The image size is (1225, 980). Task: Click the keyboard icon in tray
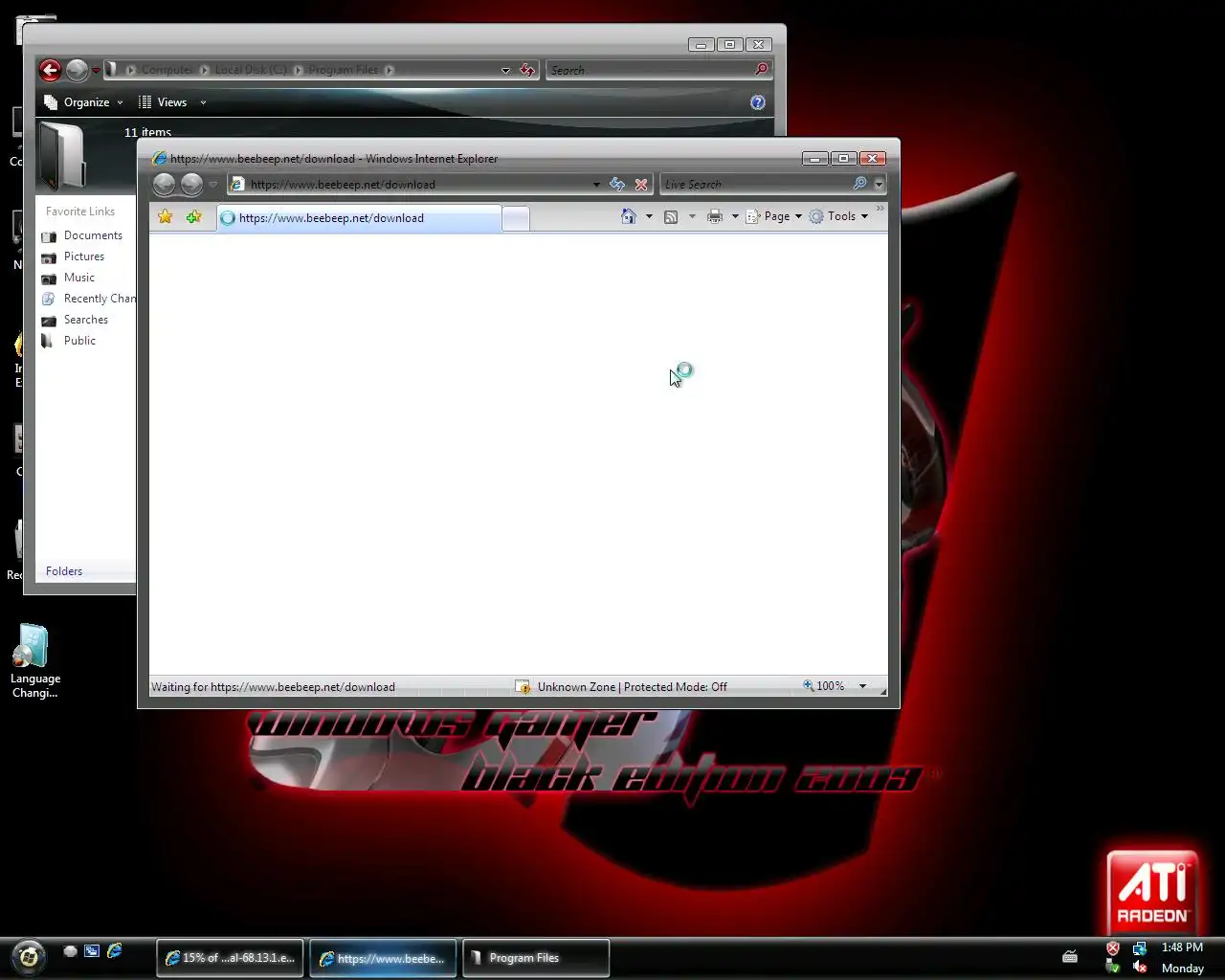1070,956
